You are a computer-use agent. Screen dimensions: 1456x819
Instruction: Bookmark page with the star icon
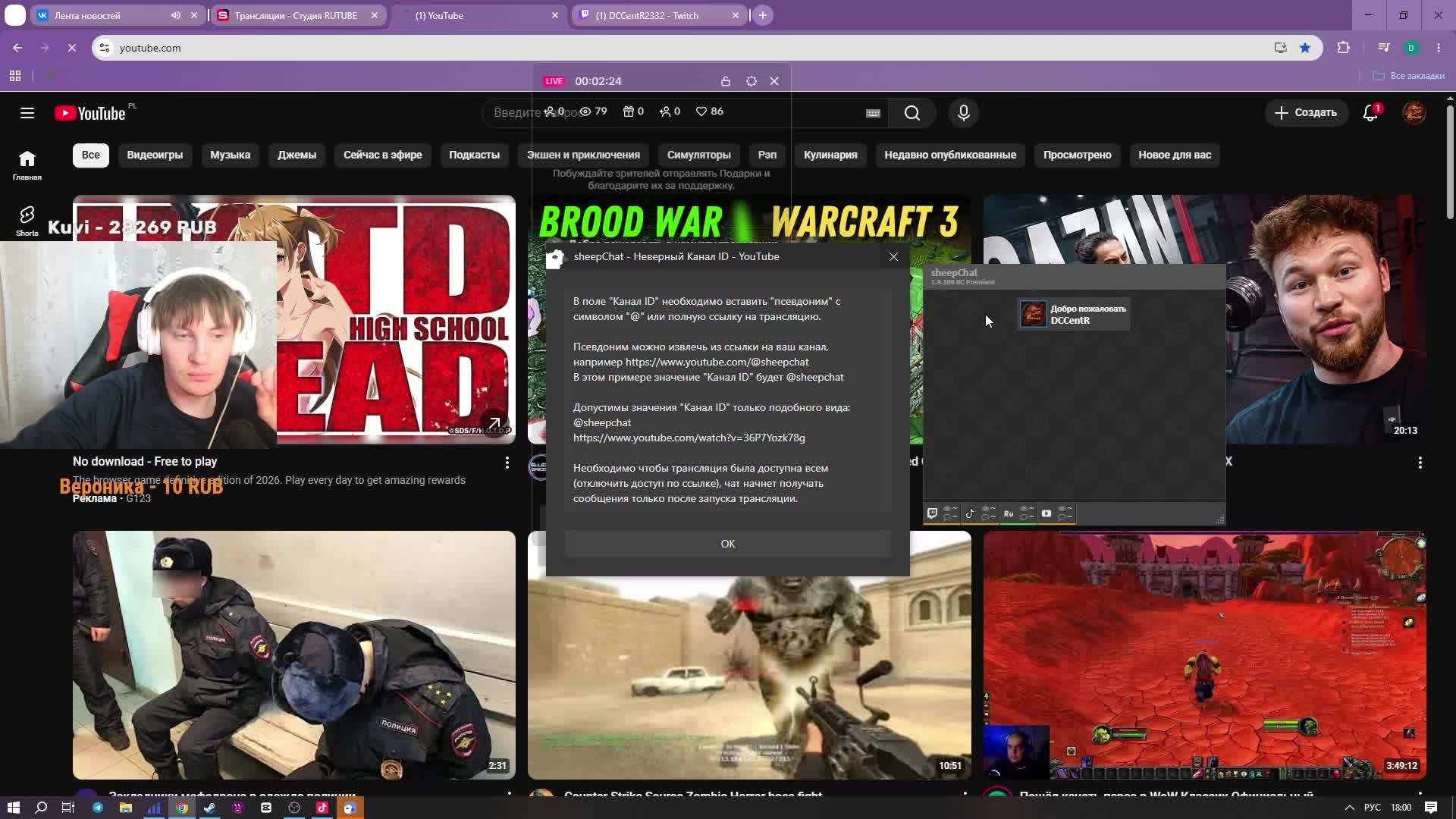point(1305,48)
